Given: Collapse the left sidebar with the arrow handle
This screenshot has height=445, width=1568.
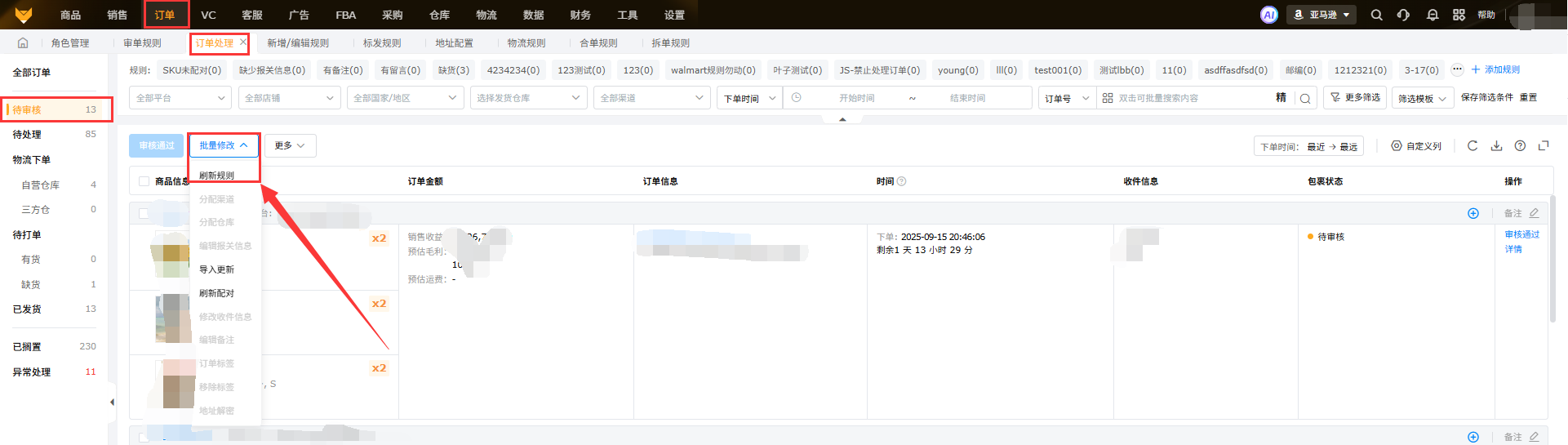Looking at the screenshot, I should pyautogui.click(x=112, y=402).
